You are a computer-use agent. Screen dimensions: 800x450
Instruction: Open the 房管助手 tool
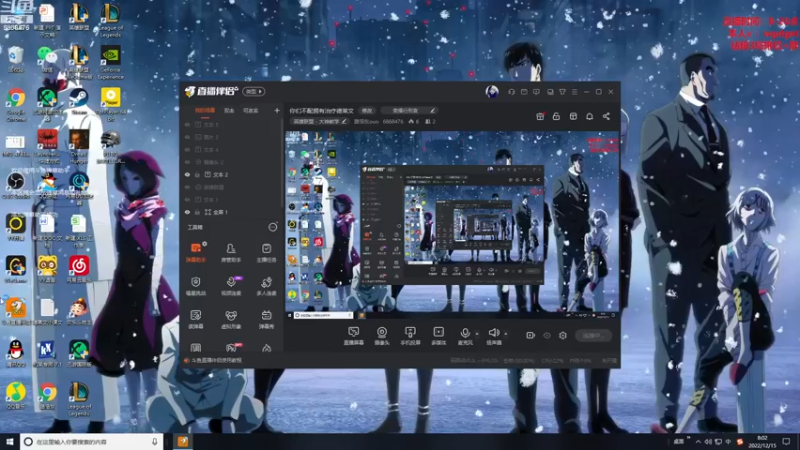pos(231,252)
